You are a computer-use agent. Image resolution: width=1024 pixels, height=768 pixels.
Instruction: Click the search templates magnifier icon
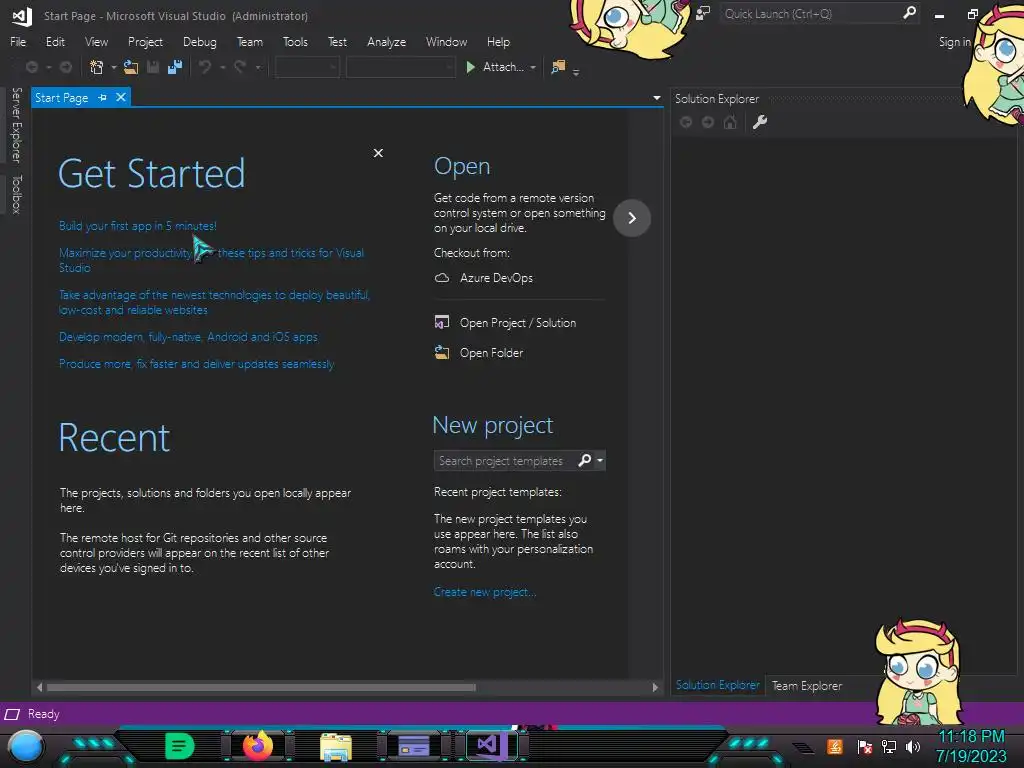(x=584, y=460)
